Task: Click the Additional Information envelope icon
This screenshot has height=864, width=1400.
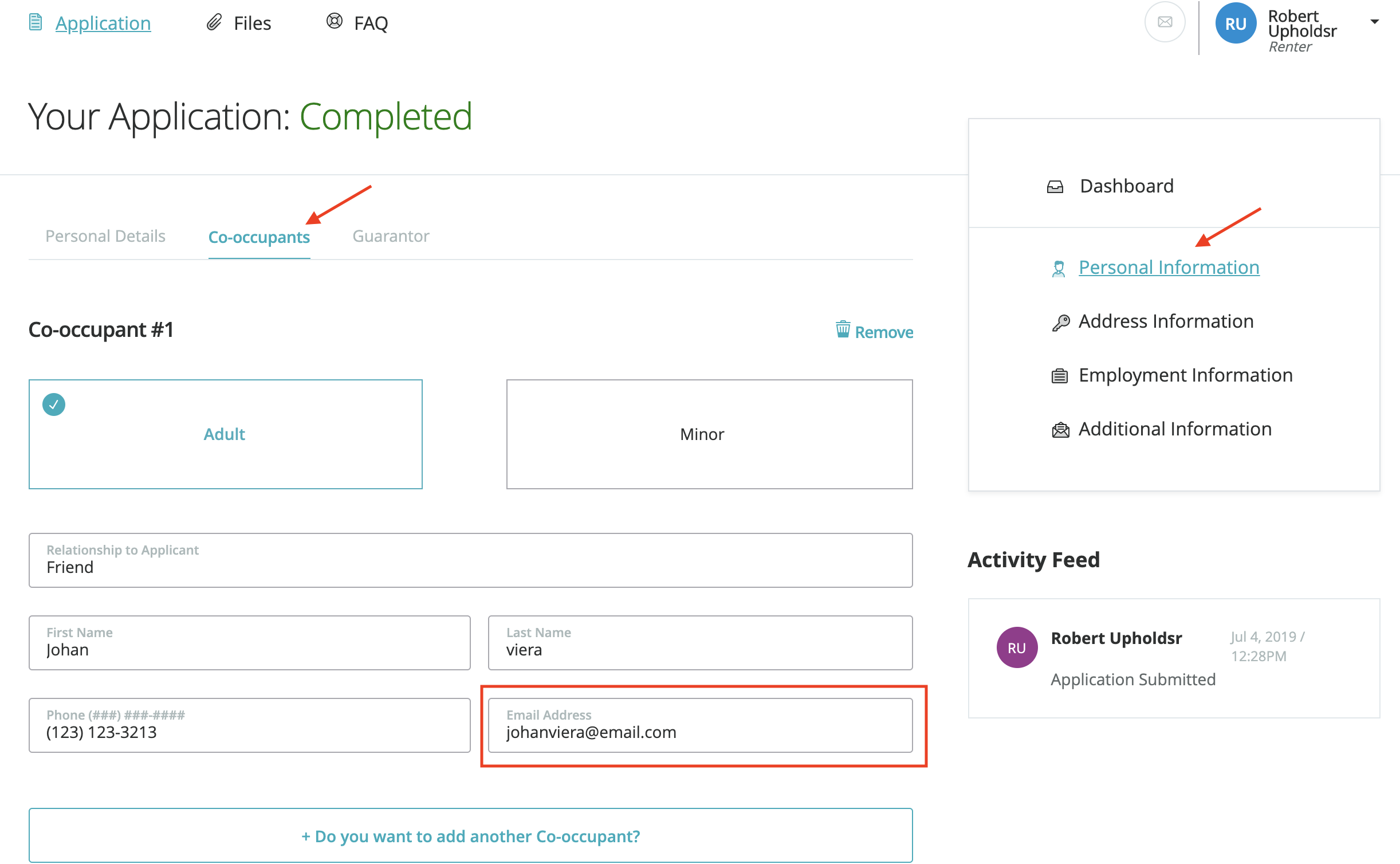Action: [1060, 430]
